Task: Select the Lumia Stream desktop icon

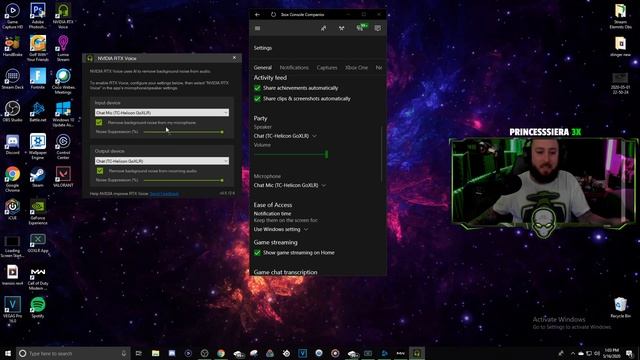Action: tap(63, 49)
